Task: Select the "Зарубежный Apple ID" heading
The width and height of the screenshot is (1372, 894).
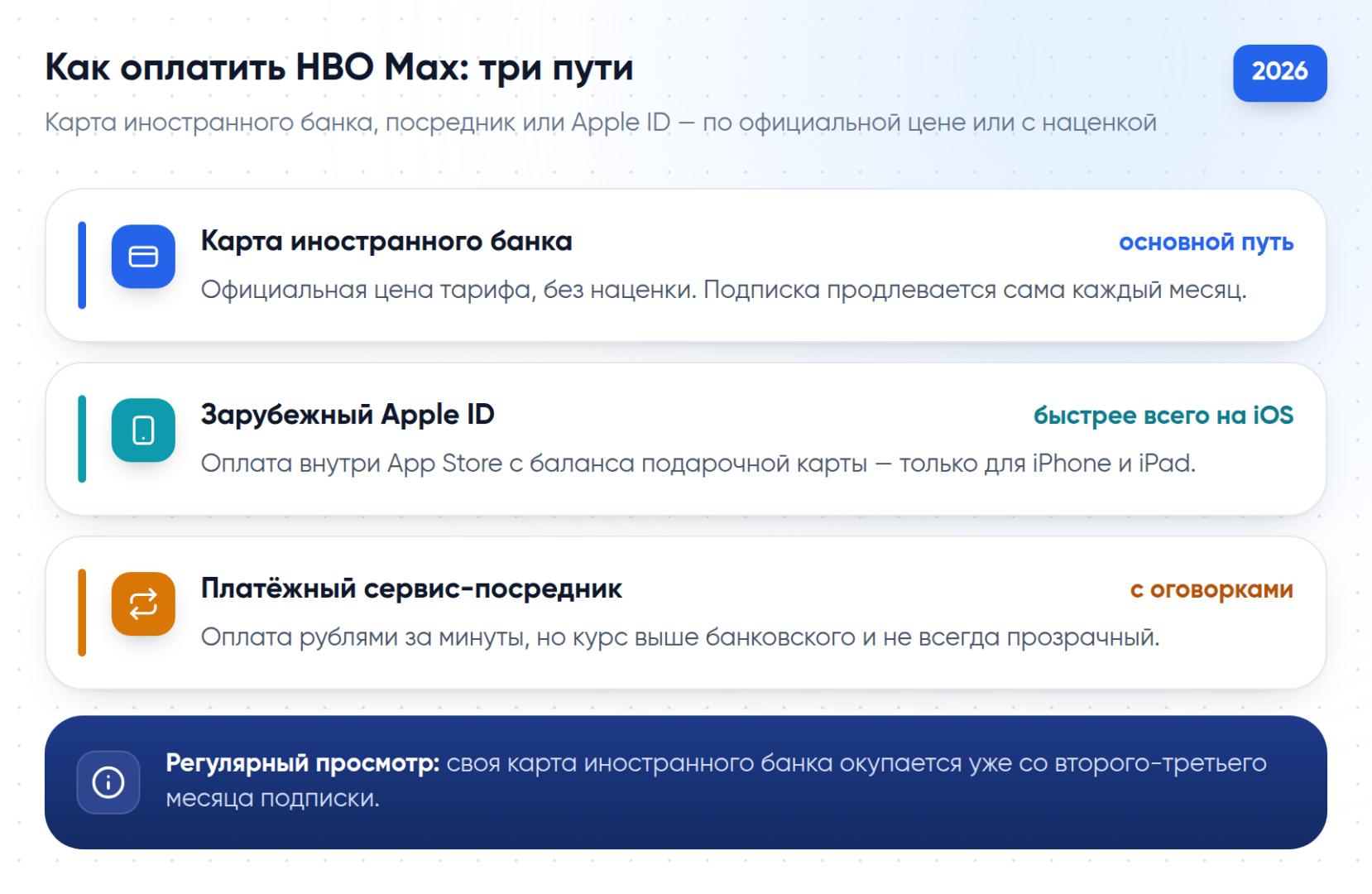Action: (348, 415)
